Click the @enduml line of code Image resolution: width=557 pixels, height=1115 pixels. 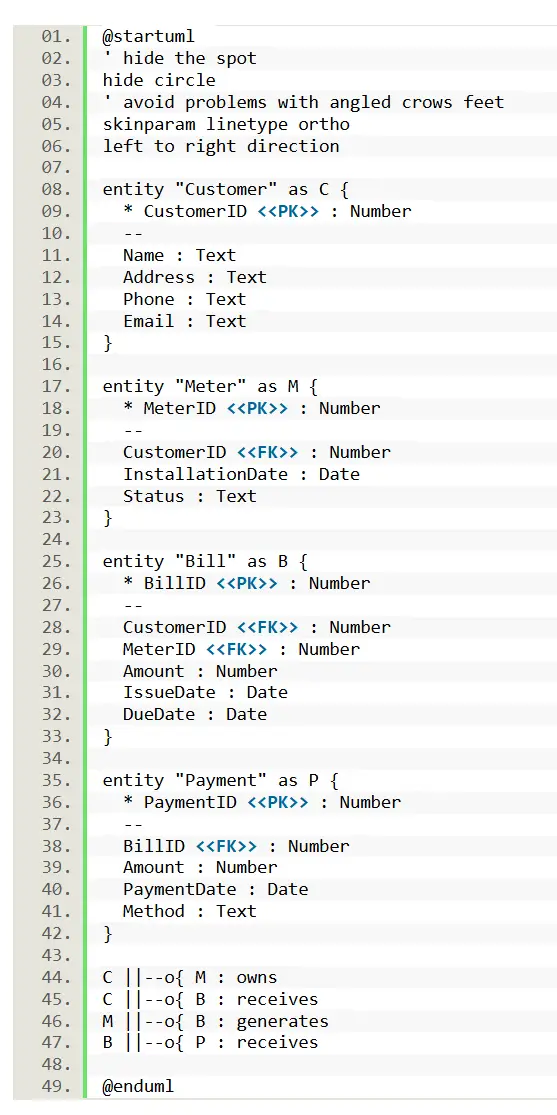coord(139,1087)
